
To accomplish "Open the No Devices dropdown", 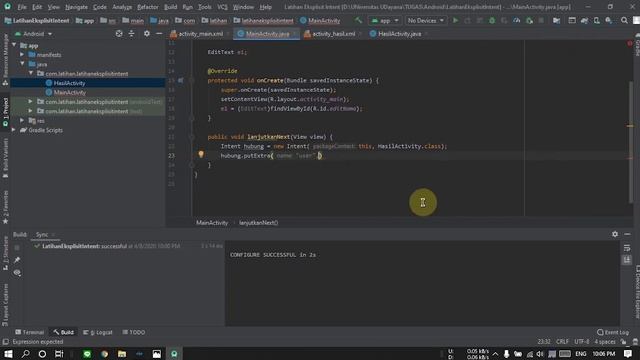I will point(425,20).
